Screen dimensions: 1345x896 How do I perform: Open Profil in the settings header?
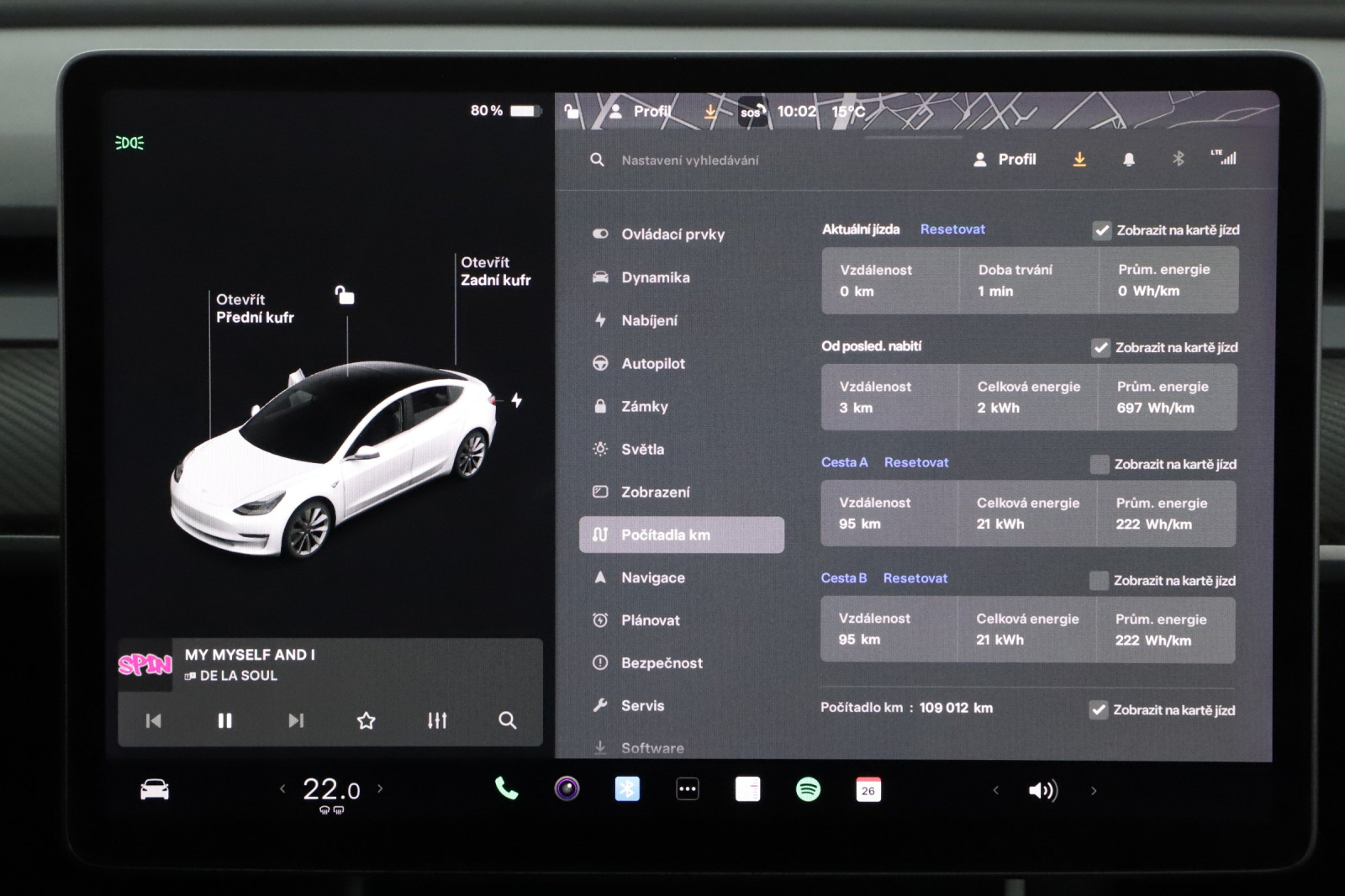coord(1005,159)
